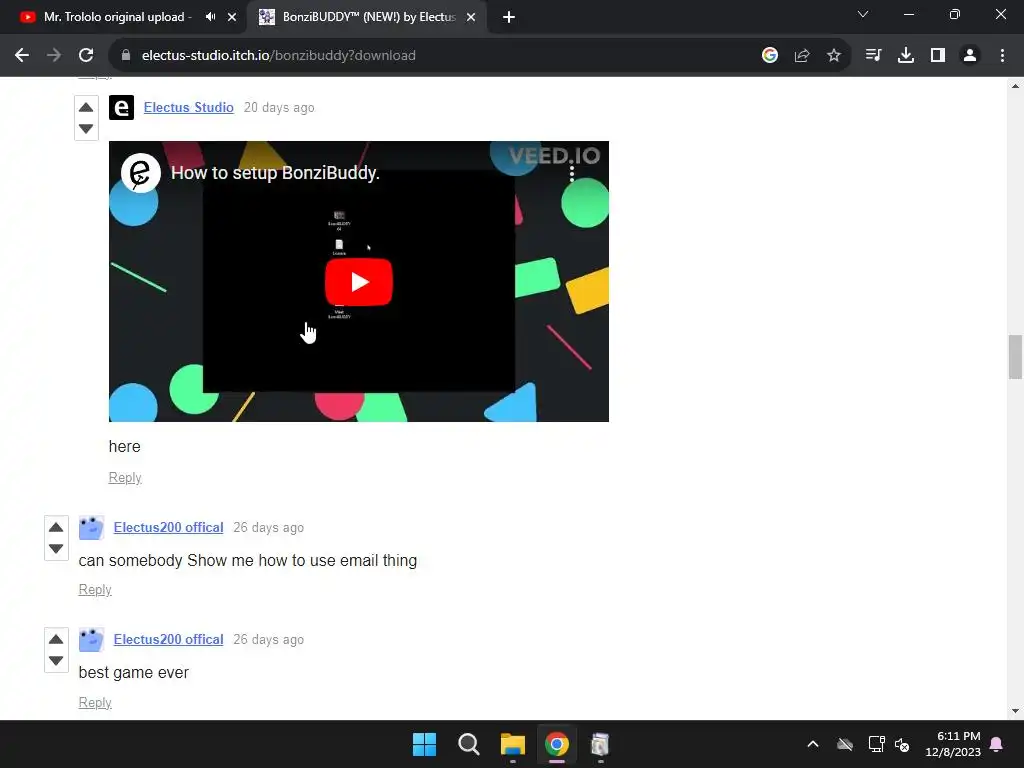The image size is (1024, 768).
Task: Downvote the 'can somebody Show me' comment
Action: pyautogui.click(x=56, y=549)
